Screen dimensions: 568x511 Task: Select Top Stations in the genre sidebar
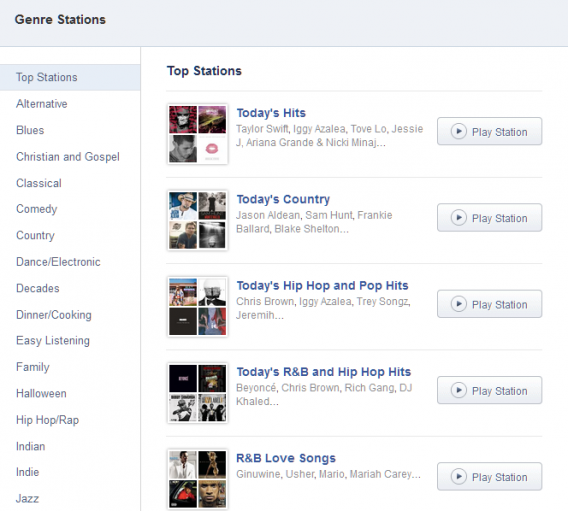[70, 77]
